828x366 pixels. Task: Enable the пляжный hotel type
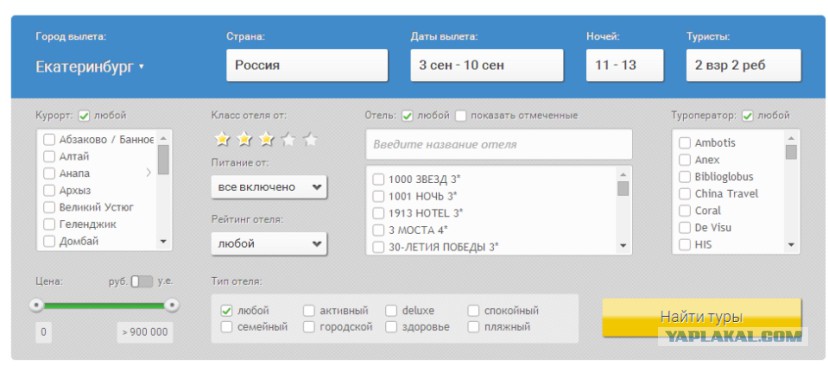pos(473,327)
